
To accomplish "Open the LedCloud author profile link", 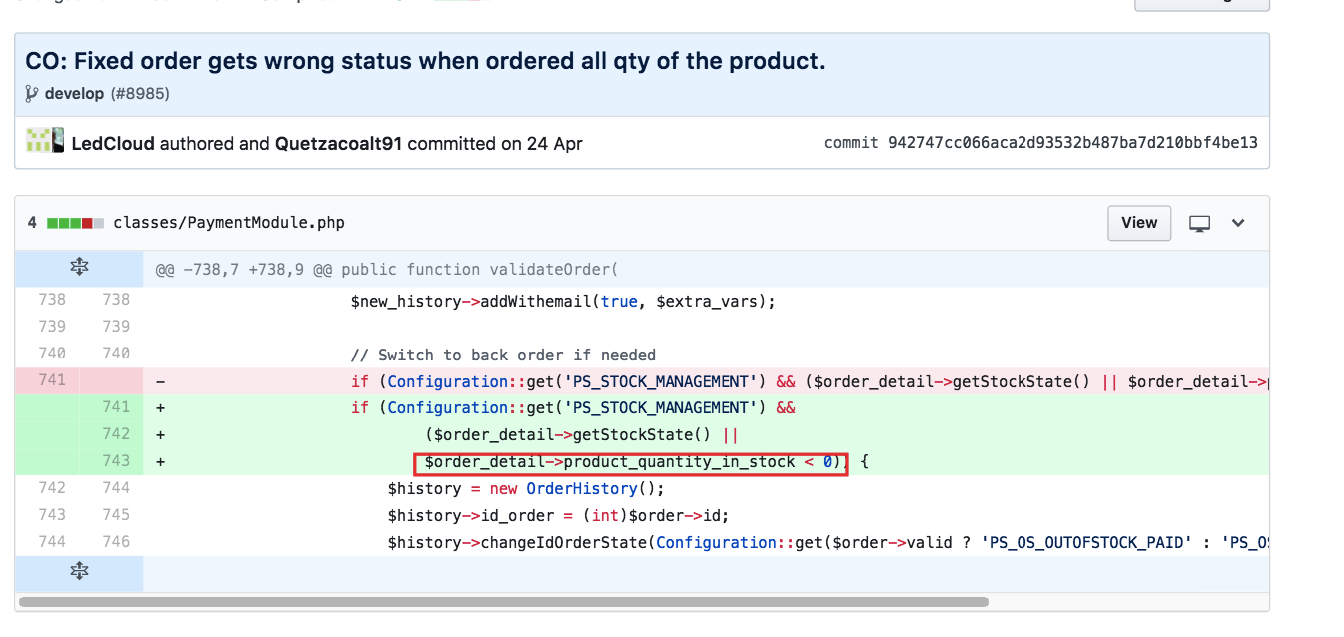I will [113, 143].
